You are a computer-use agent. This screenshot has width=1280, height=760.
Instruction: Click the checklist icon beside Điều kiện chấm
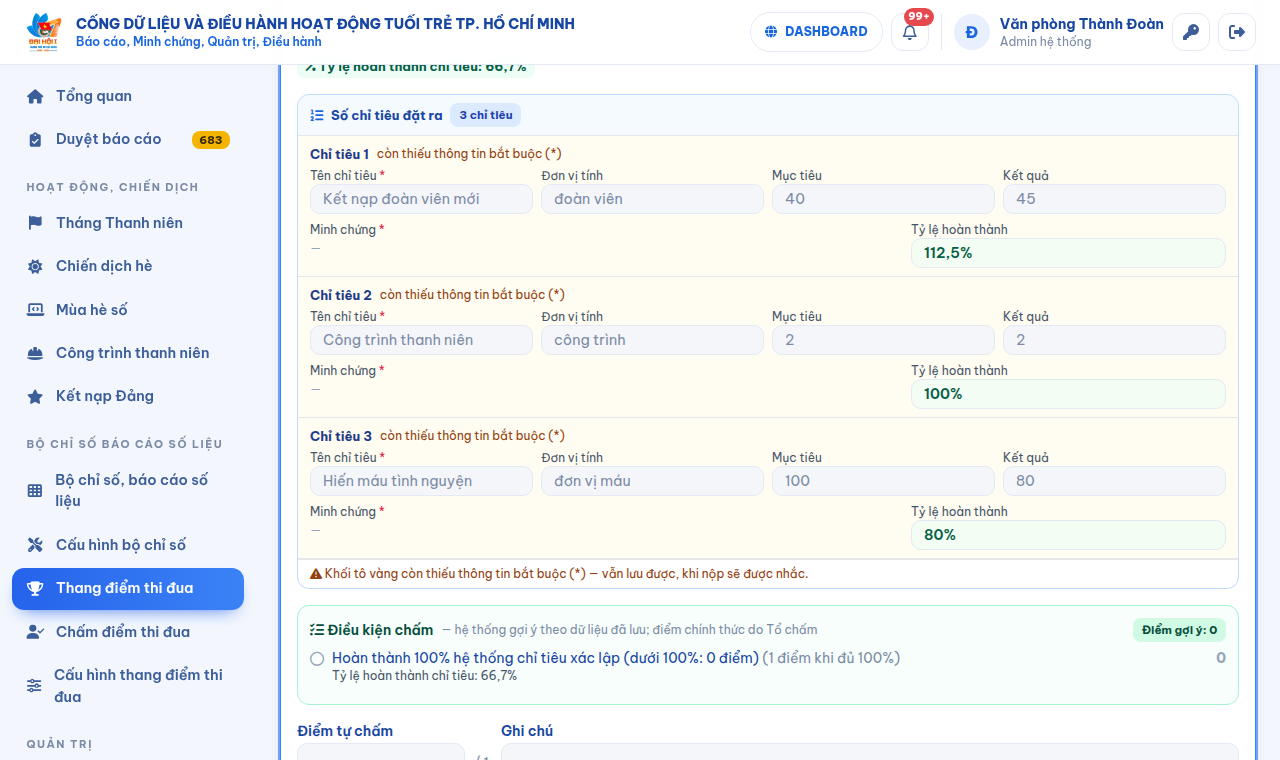point(317,630)
